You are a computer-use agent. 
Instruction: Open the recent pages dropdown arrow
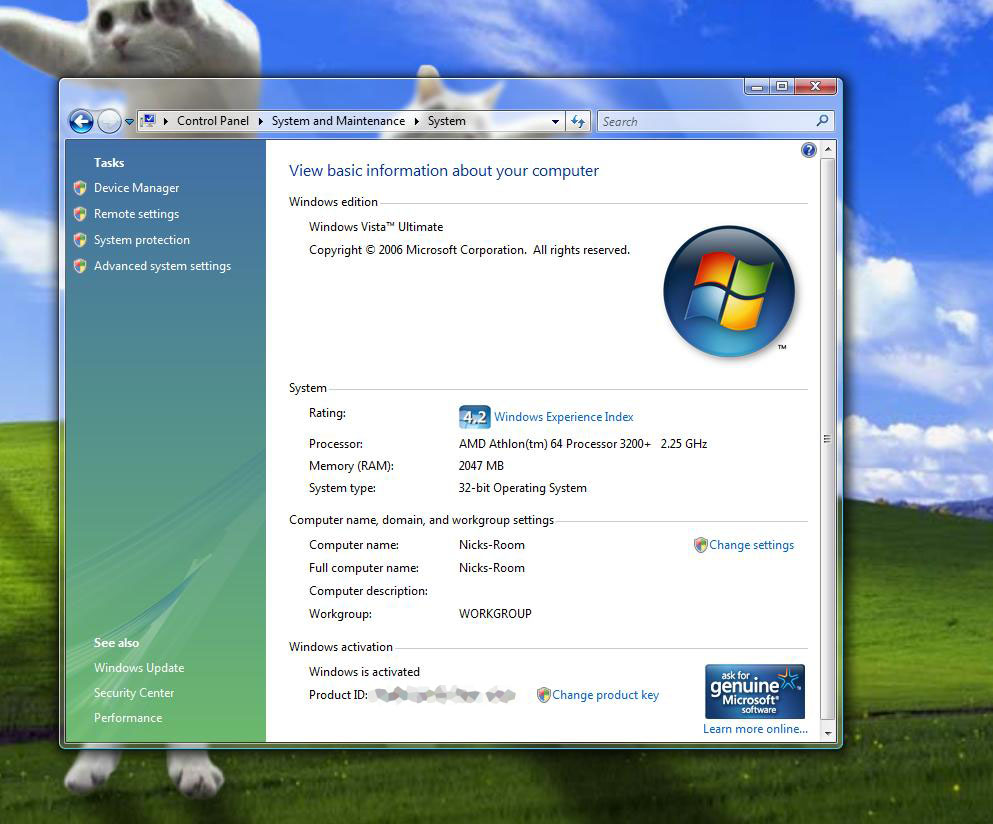129,122
